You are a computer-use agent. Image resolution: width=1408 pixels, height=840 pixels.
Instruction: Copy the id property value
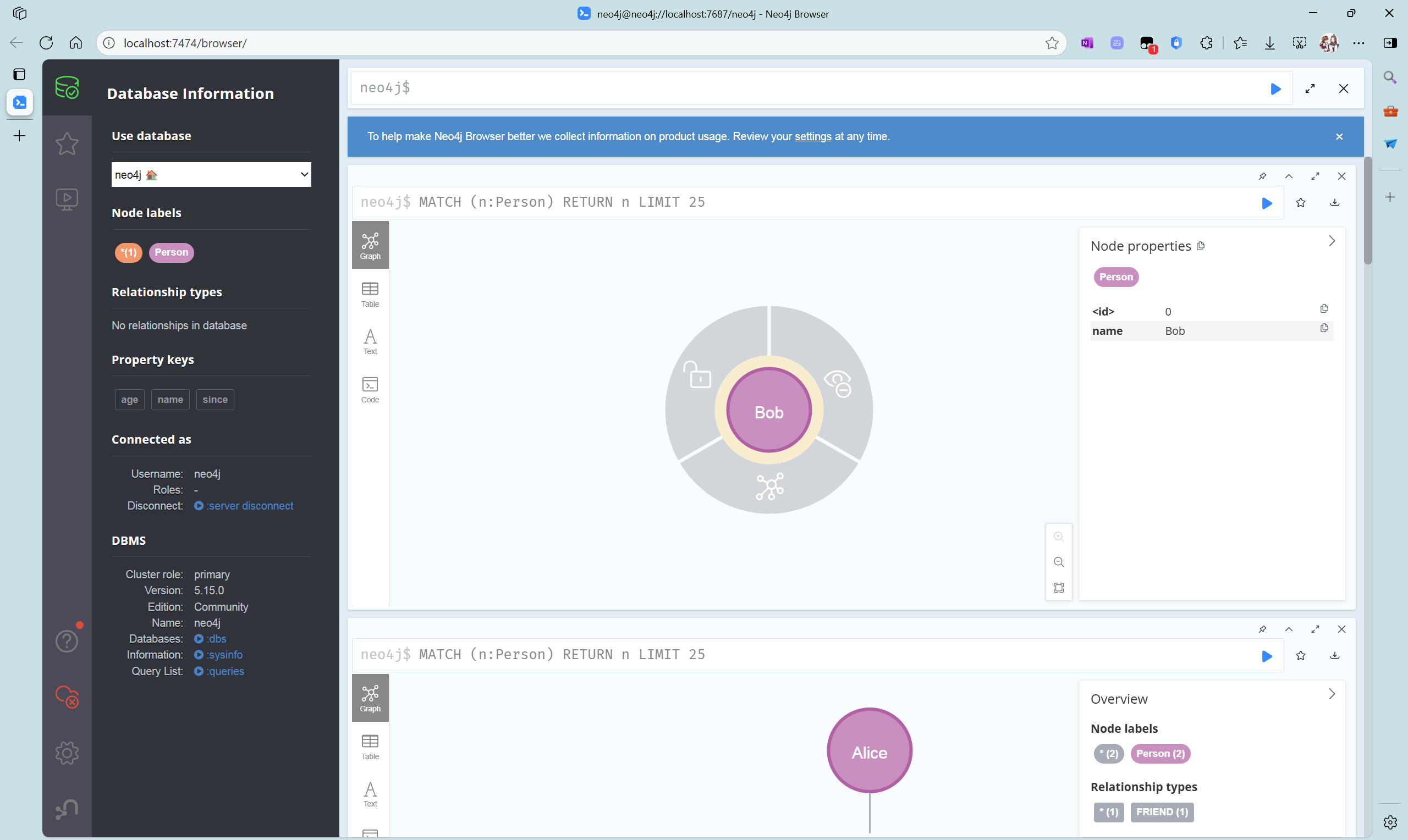(1324, 309)
